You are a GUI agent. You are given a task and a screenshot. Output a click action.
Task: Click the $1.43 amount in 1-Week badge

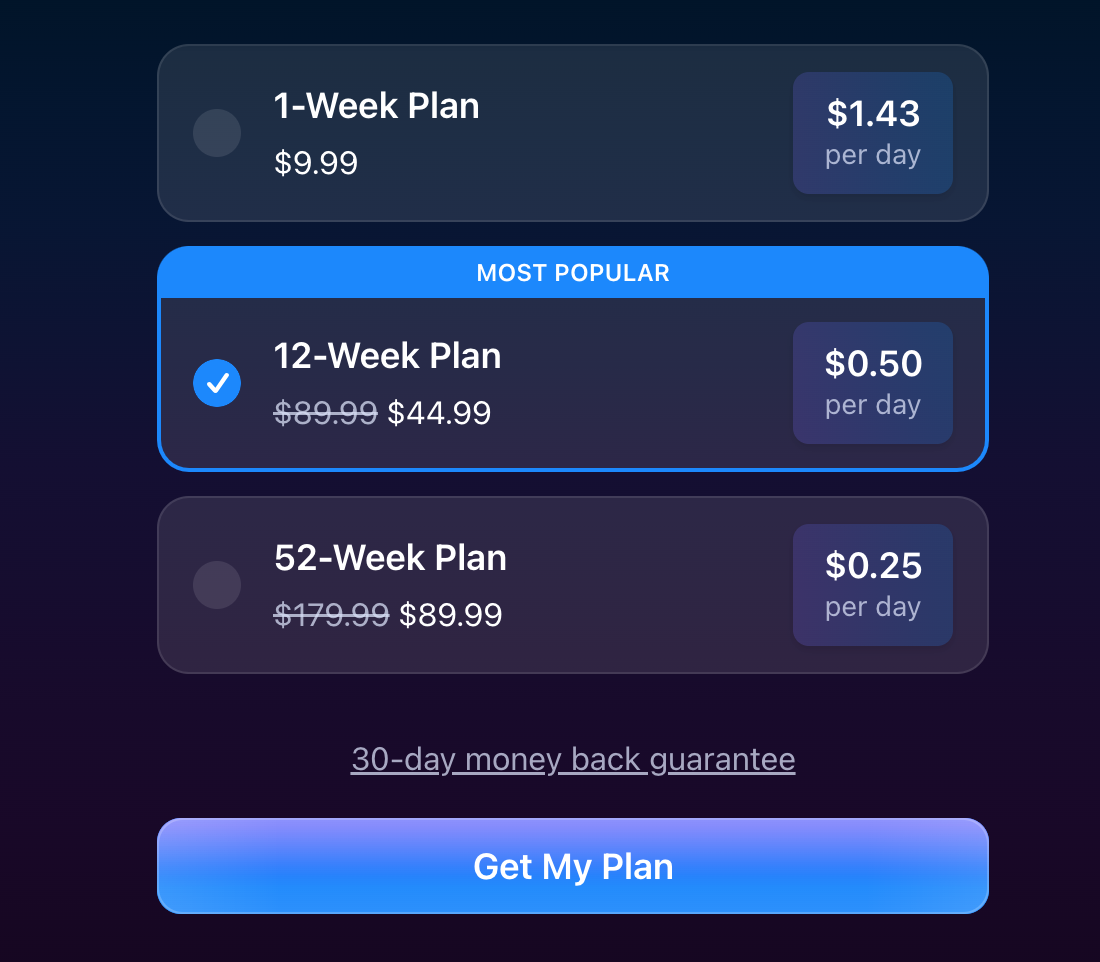click(x=873, y=114)
